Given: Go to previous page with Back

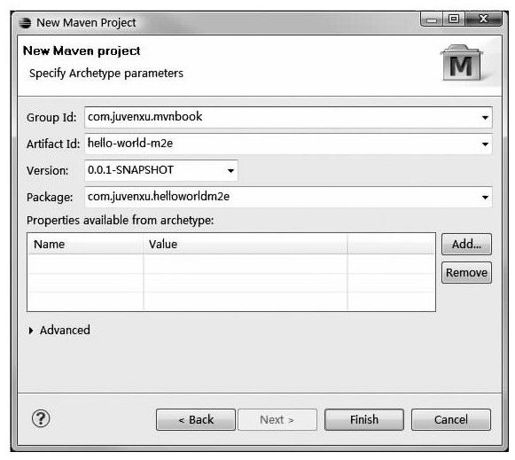Looking at the screenshot, I should (196, 420).
